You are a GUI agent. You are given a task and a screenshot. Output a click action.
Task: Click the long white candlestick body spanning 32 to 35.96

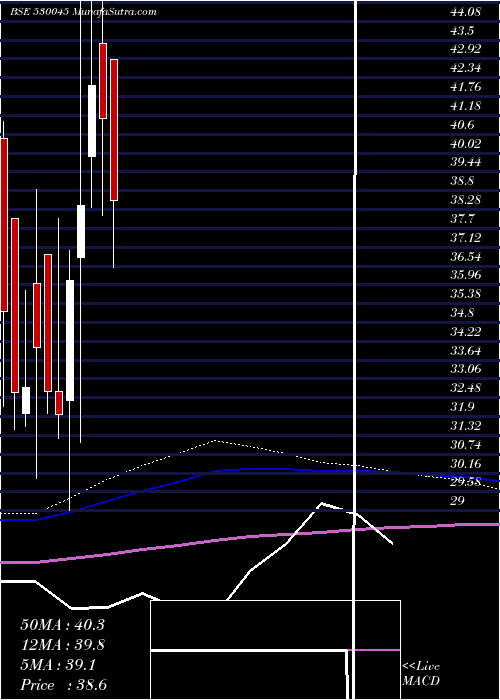(x=70, y=341)
